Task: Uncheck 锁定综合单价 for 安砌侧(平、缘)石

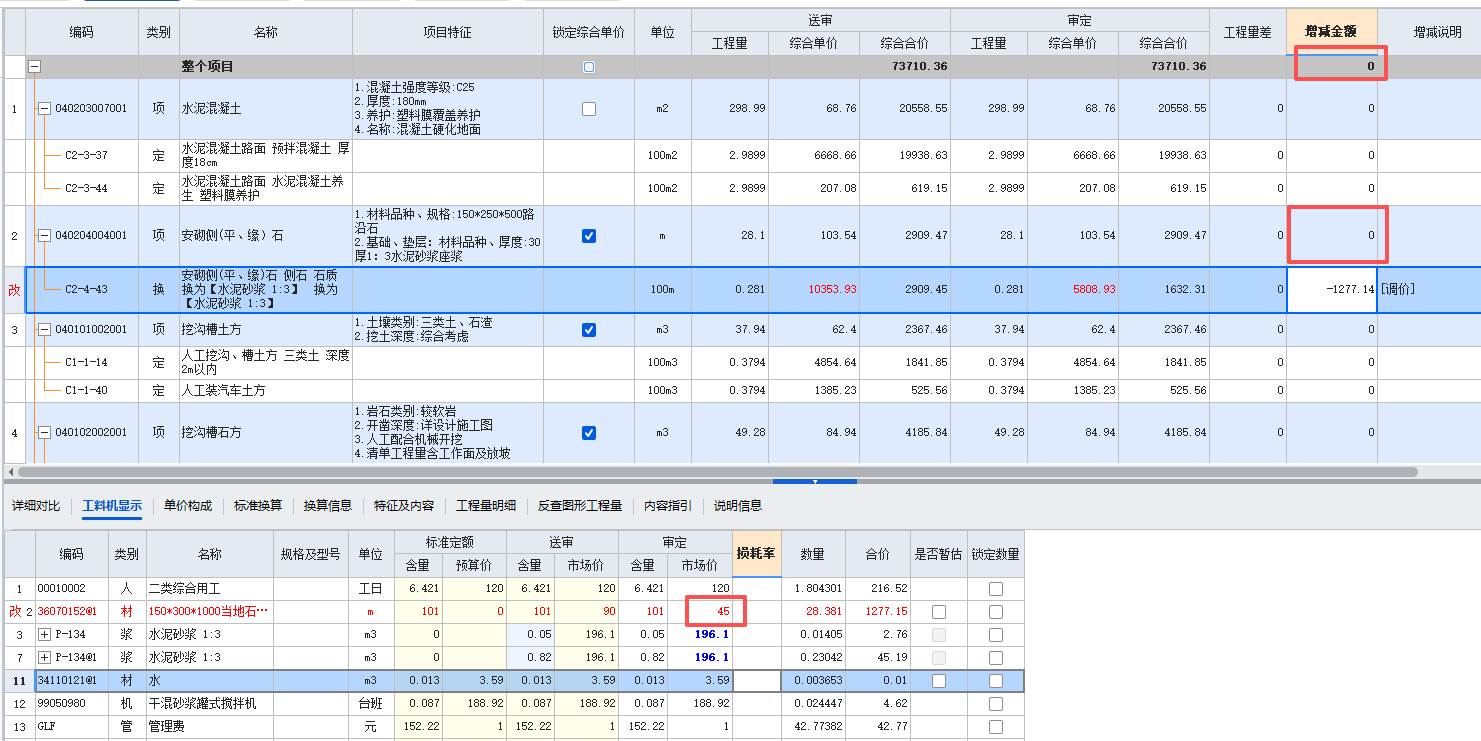Action: [589, 235]
